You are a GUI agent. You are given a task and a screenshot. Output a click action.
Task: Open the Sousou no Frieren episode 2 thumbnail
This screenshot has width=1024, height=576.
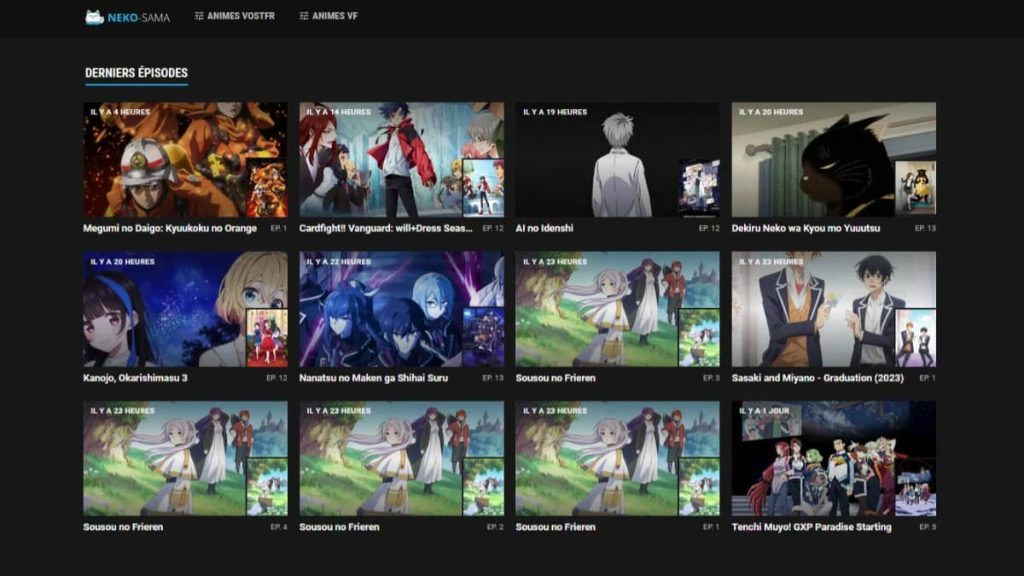point(401,458)
